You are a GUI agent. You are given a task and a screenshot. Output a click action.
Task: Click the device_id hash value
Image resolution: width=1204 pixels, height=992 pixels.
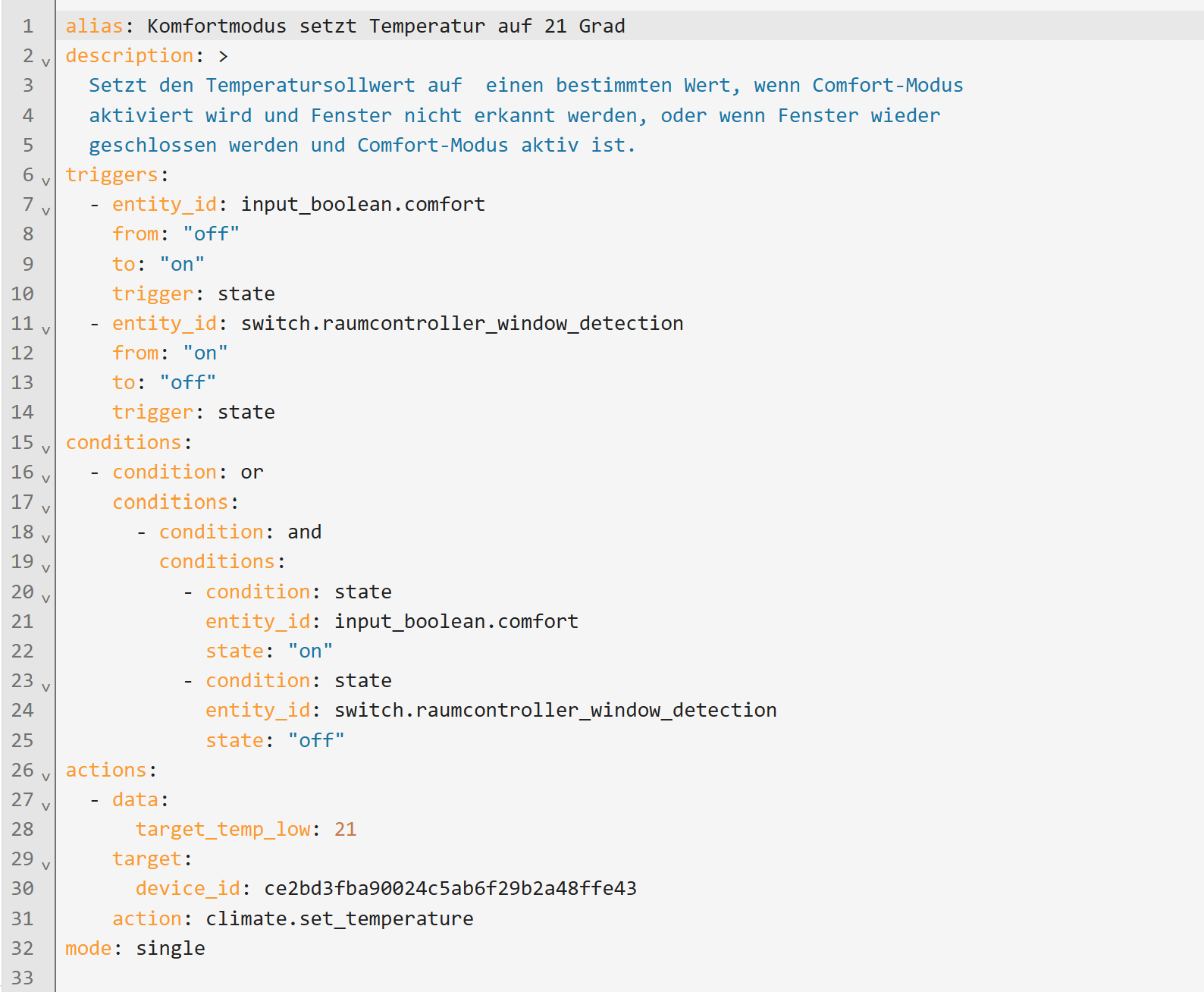click(450, 889)
